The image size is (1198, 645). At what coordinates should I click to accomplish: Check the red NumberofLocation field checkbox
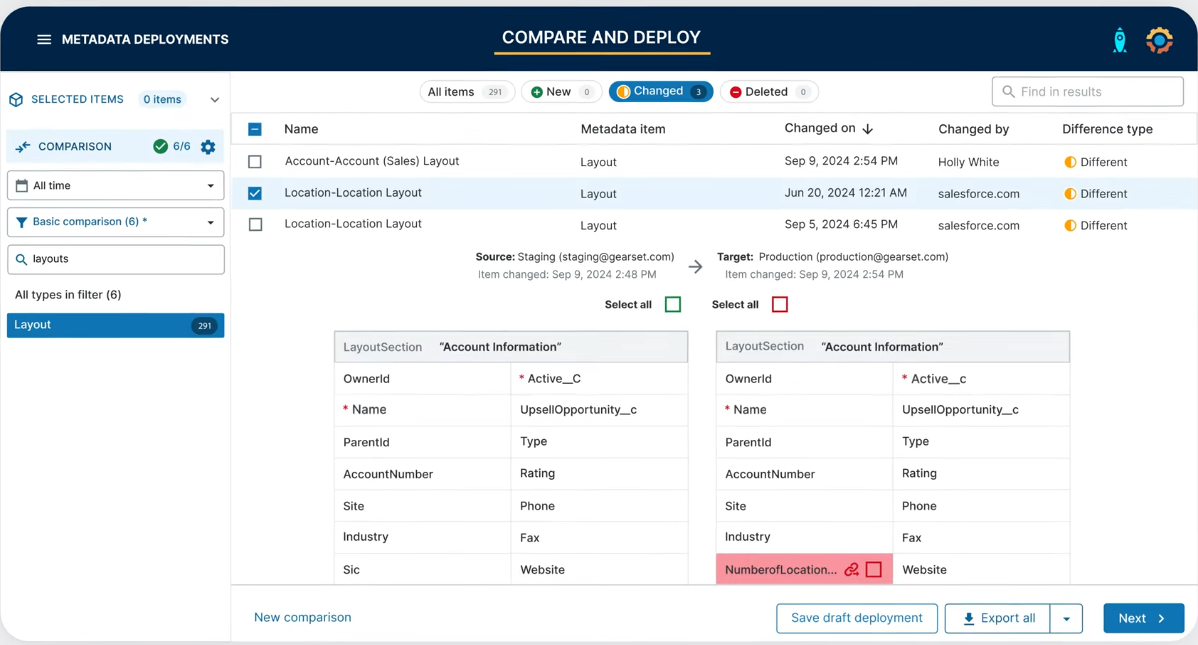pyautogui.click(x=874, y=570)
